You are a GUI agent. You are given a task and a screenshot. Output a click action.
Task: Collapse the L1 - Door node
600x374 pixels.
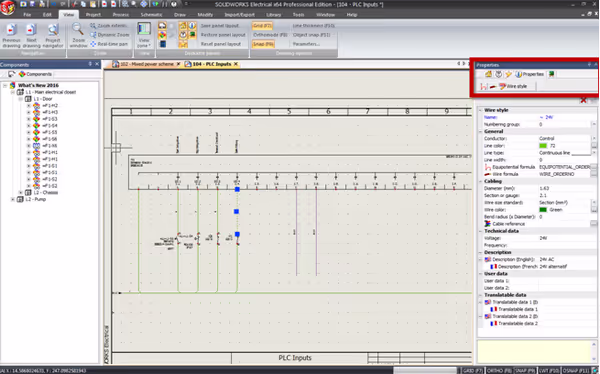[21, 99]
